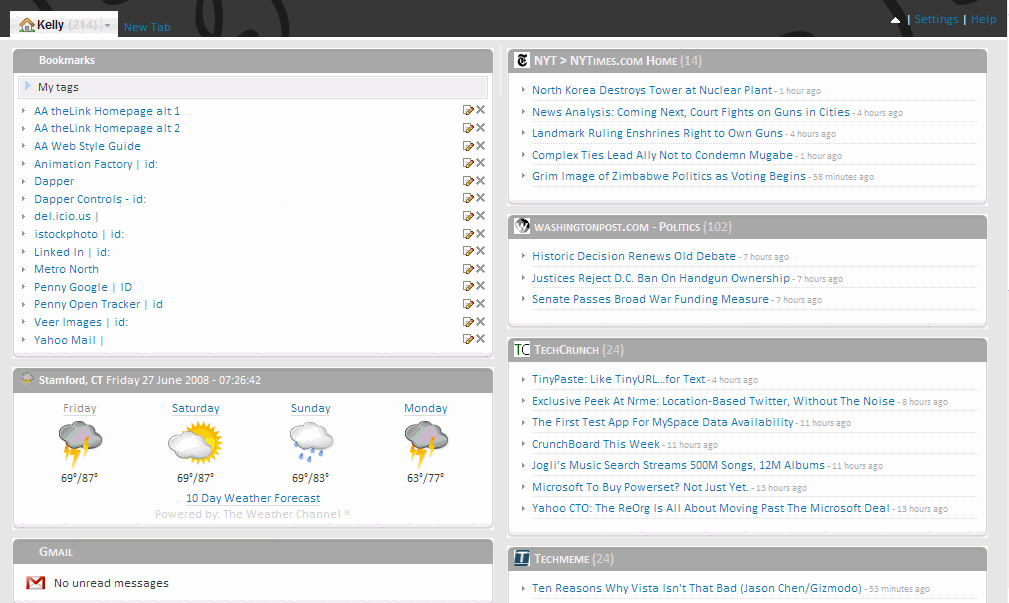Screen dimensions: 1009x603
Task: Delete the Animation Factory bookmark
Action: (x=481, y=163)
